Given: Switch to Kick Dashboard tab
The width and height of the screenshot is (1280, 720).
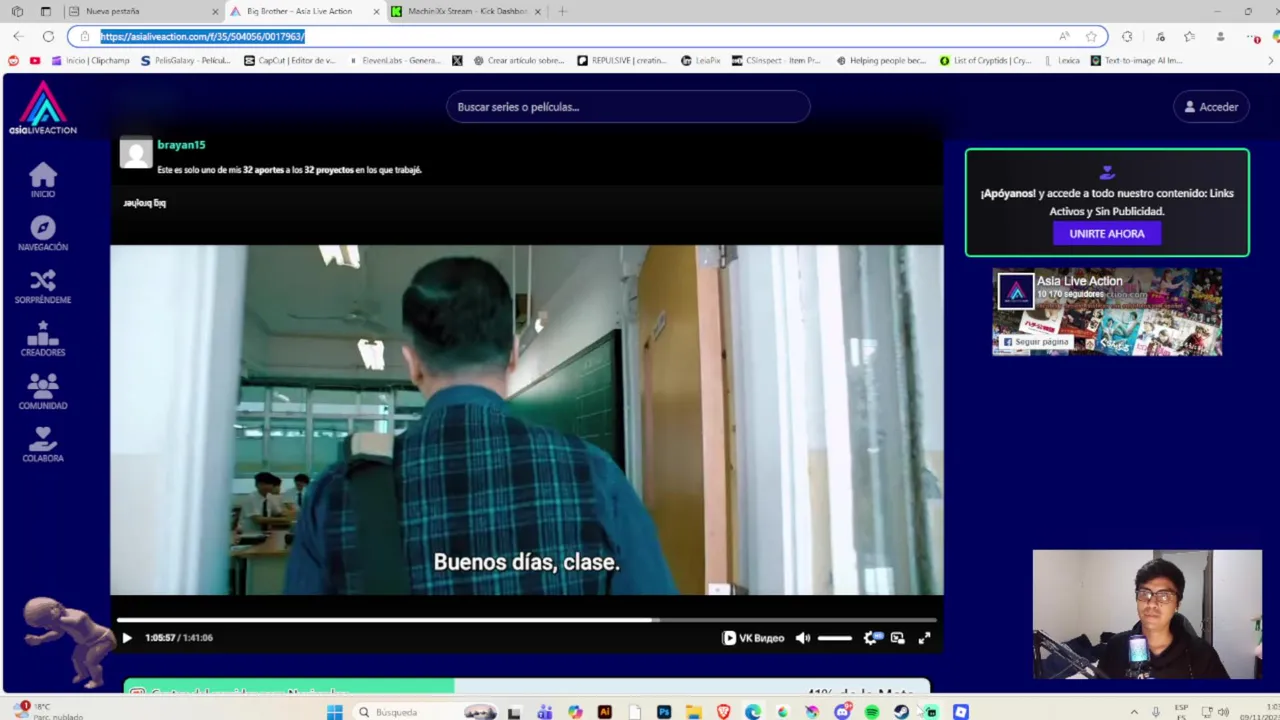Looking at the screenshot, I should tap(465, 11).
